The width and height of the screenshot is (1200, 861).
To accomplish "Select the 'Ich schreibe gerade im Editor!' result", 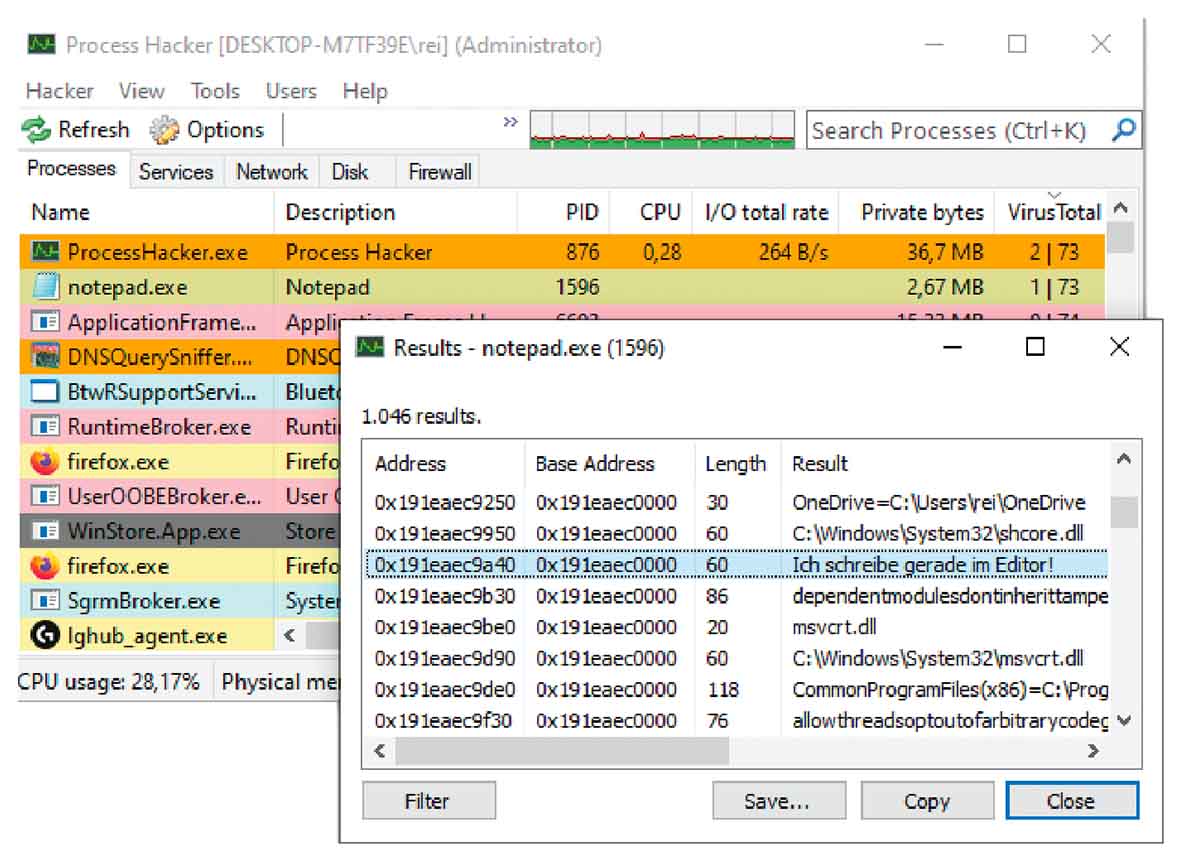I will [x=922, y=565].
